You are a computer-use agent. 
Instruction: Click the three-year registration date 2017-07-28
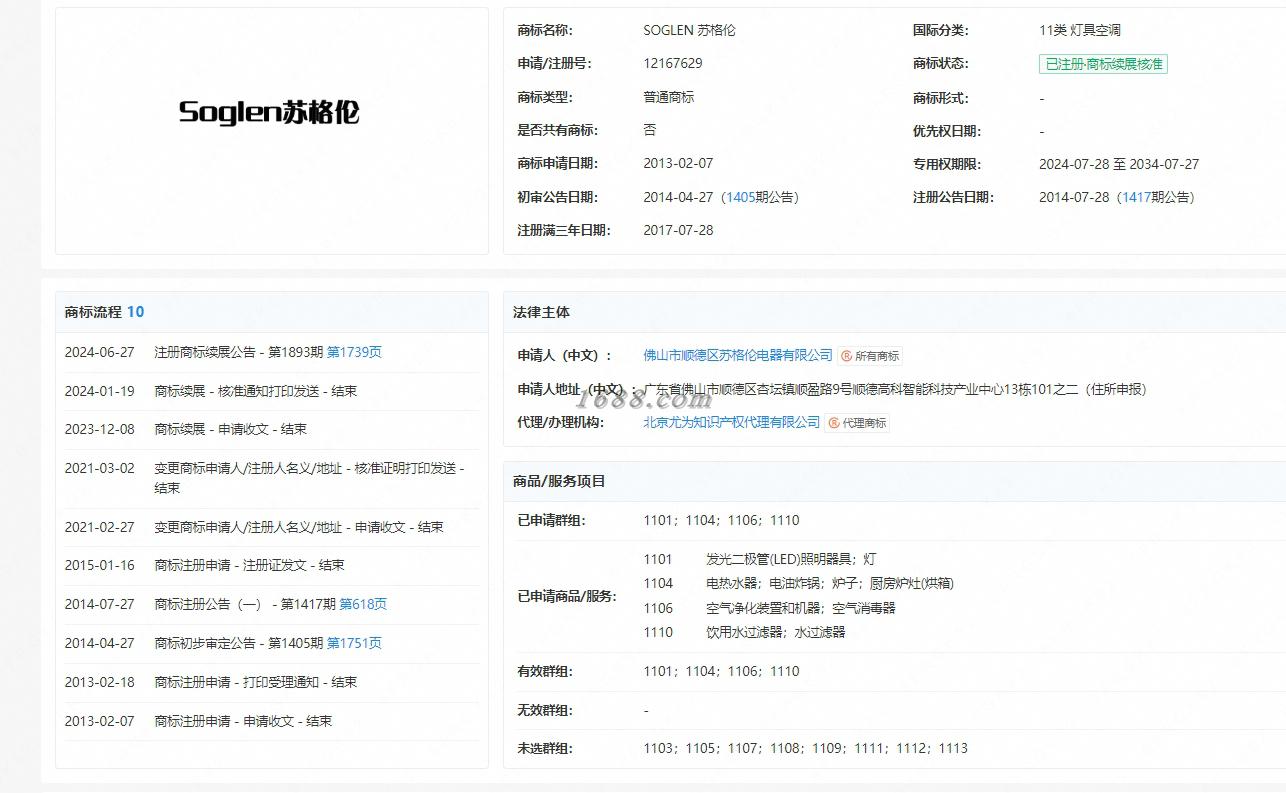(x=678, y=230)
